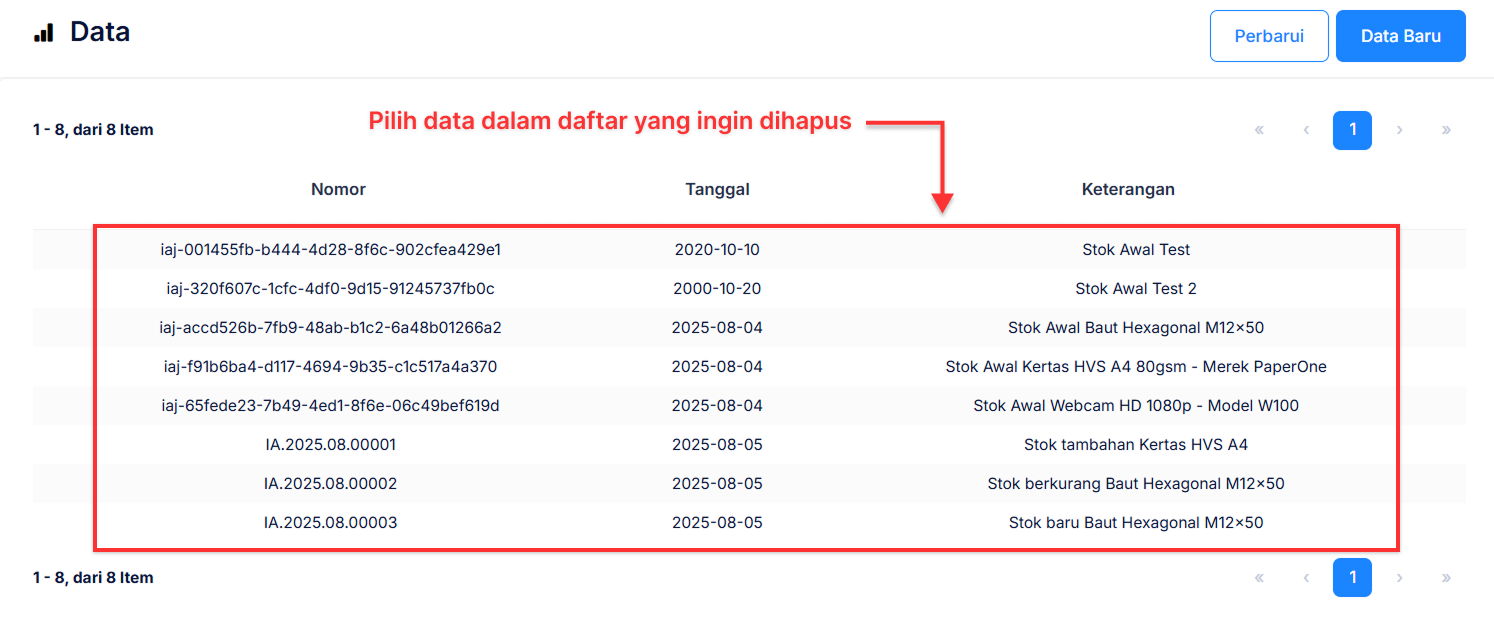Go to first page using bottom pagination

[1259, 577]
